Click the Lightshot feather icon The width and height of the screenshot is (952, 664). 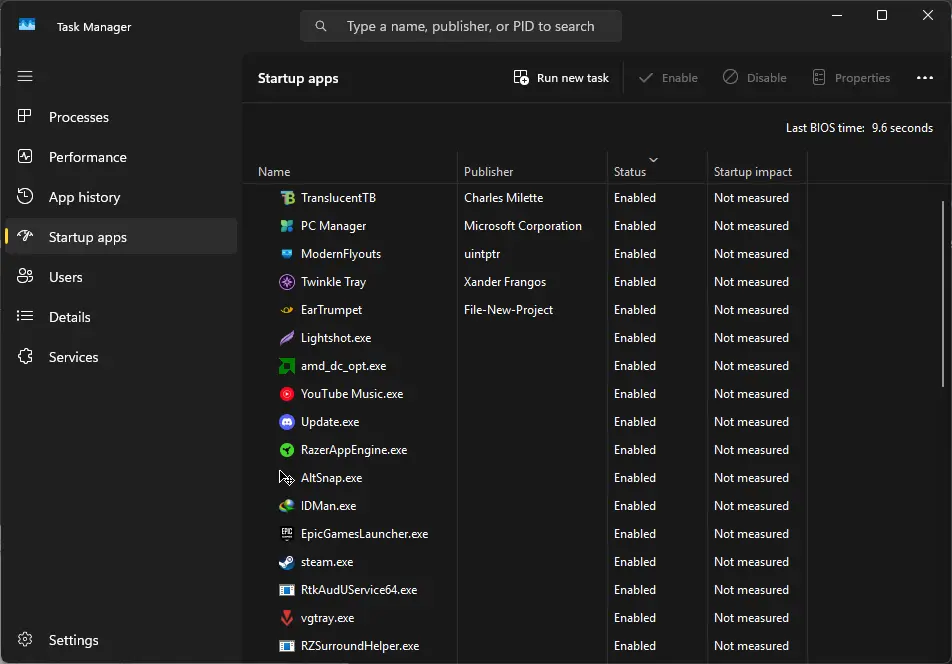point(287,337)
